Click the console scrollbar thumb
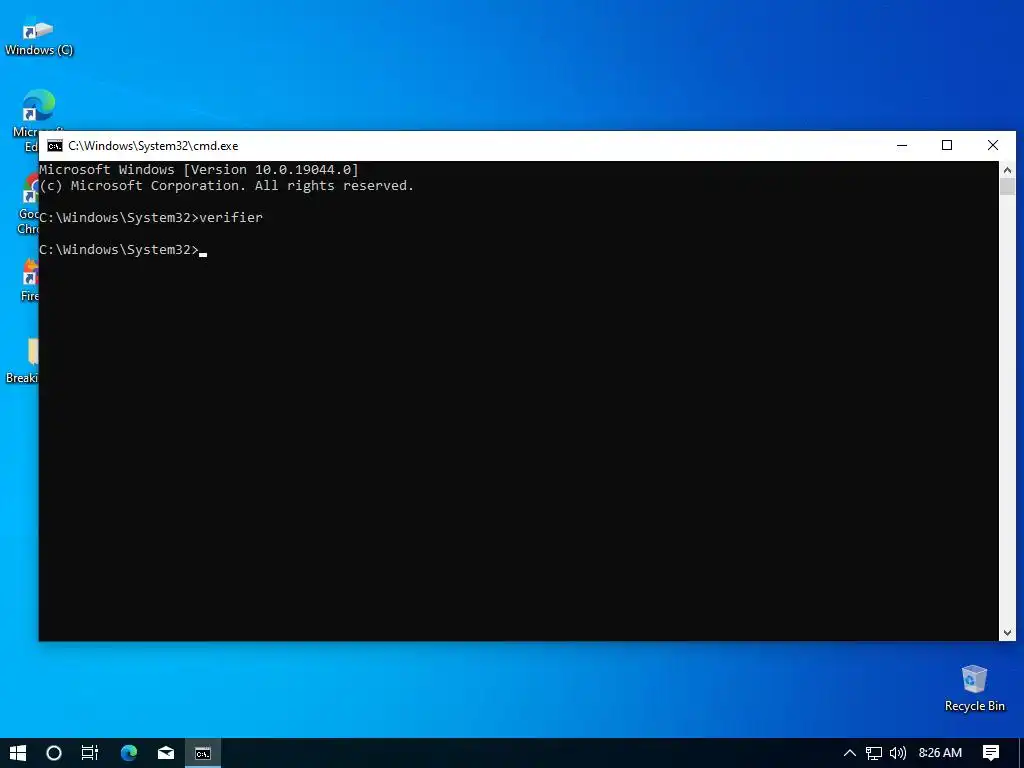The width and height of the screenshot is (1024, 768). [x=1007, y=186]
